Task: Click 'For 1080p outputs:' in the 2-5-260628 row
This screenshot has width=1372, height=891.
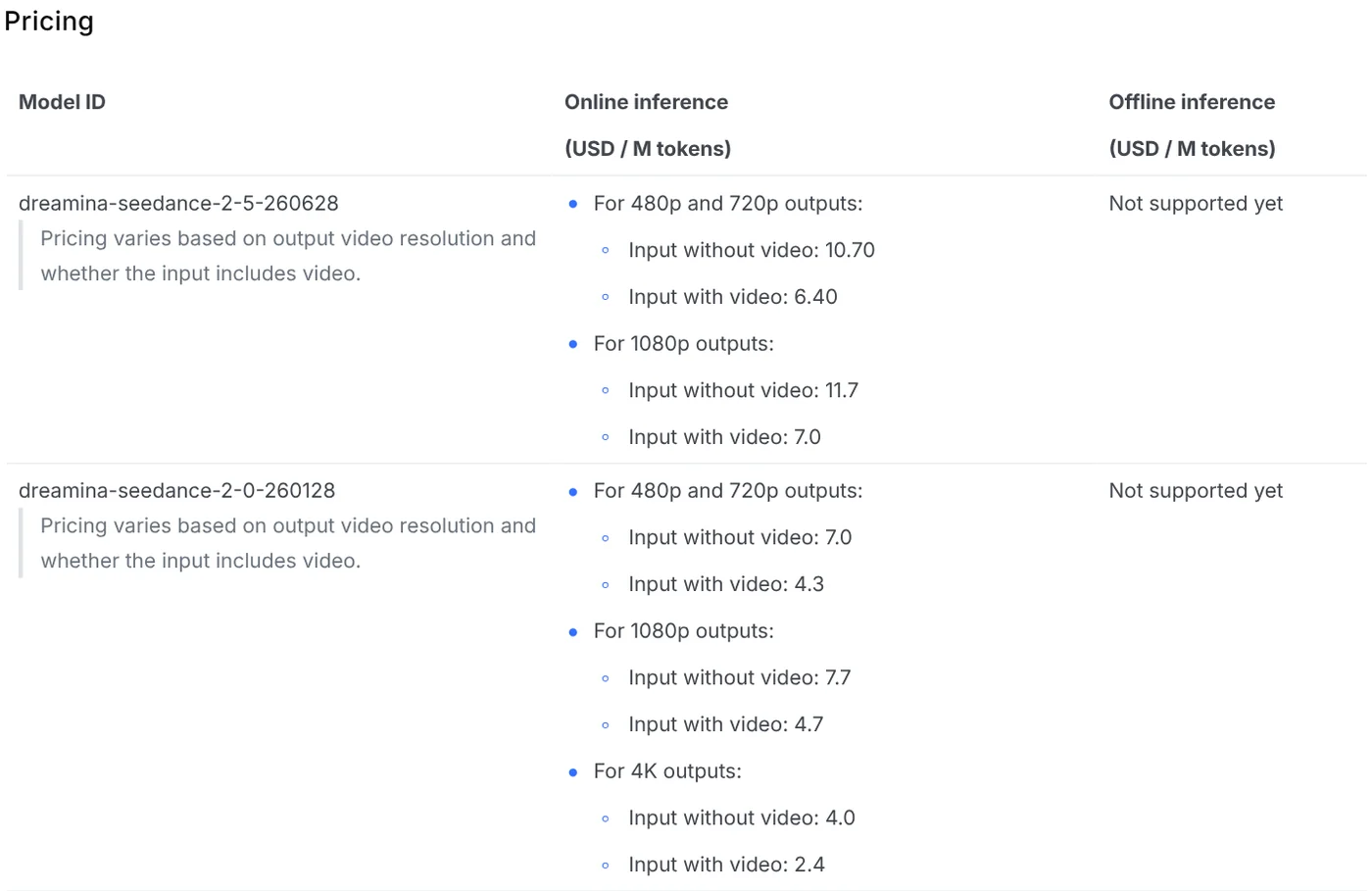Action: [683, 344]
